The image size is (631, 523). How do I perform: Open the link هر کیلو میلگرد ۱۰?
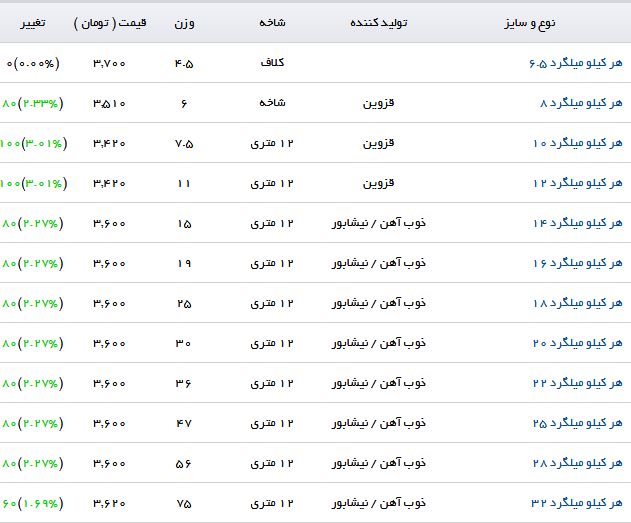[577, 143]
